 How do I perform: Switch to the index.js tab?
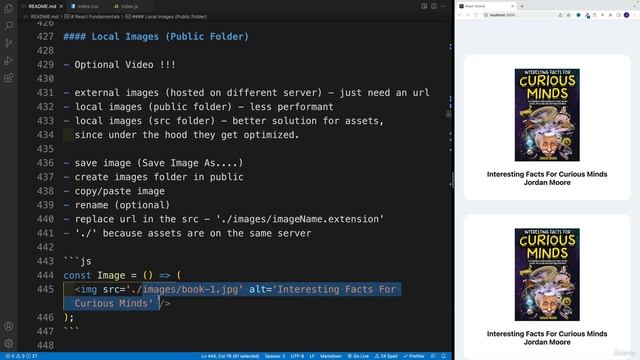(x=126, y=6)
